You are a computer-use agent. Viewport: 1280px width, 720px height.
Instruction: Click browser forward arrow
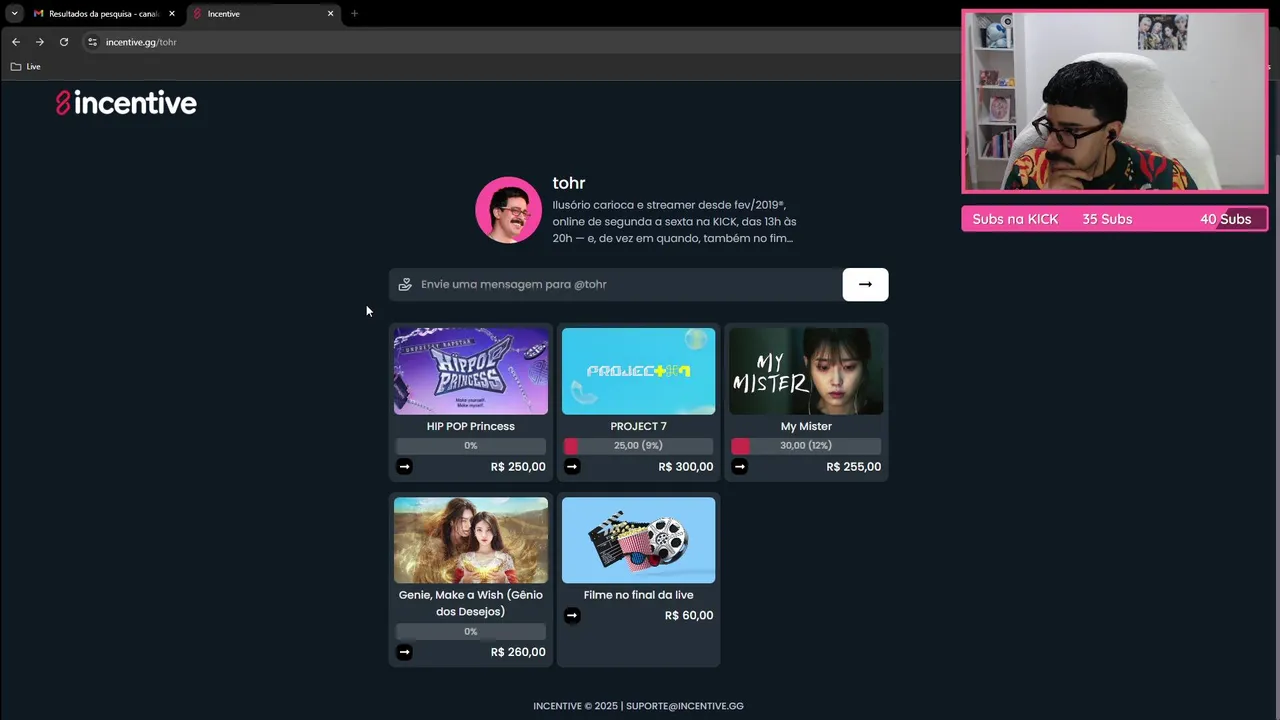39,42
